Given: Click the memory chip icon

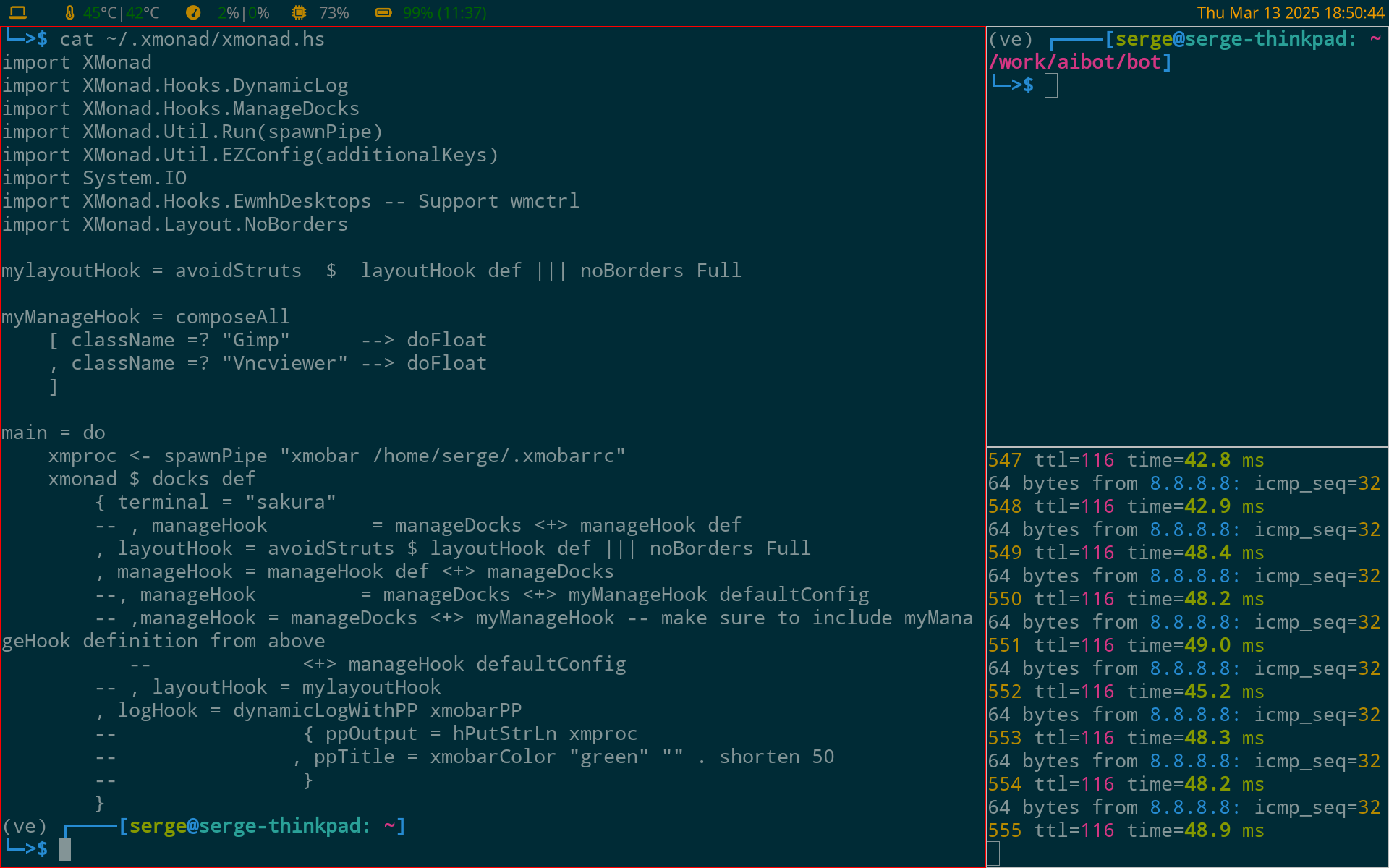Looking at the screenshot, I should tap(298, 12).
